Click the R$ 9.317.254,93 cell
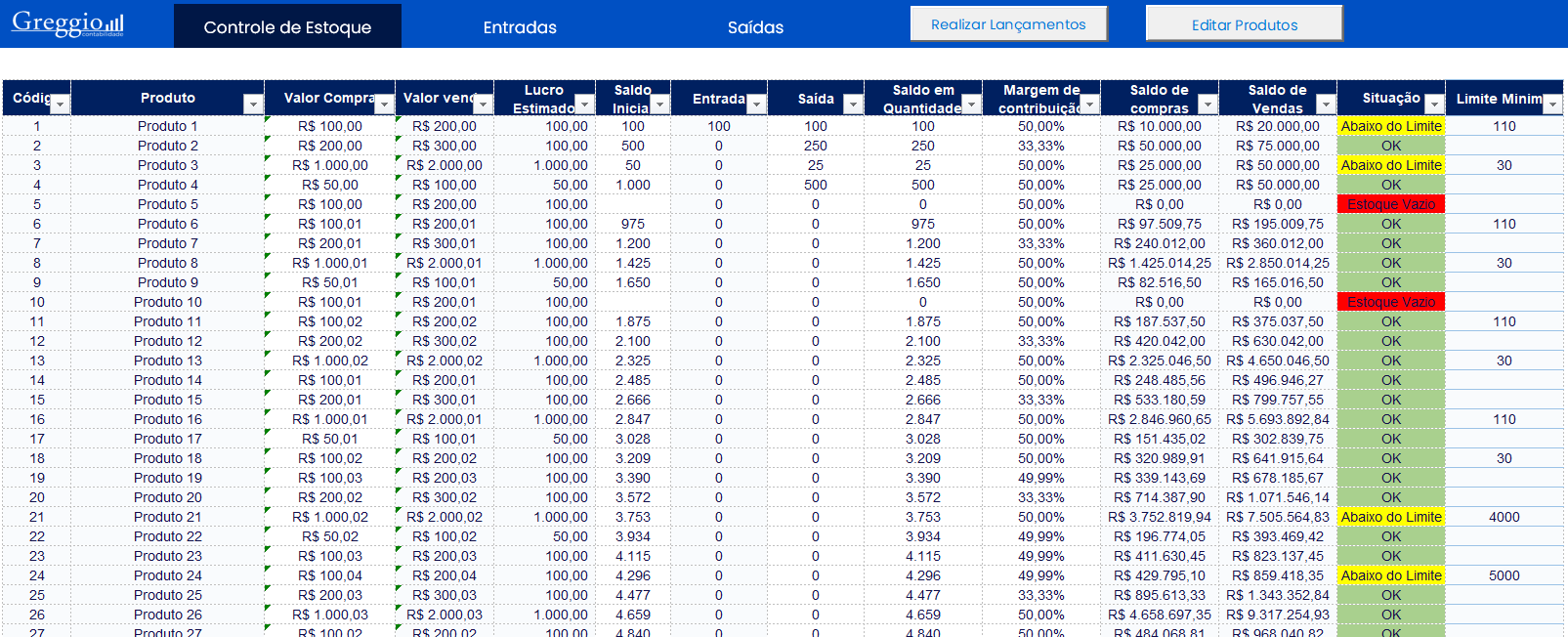Viewport: 1568px width, 637px height. point(1278,615)
